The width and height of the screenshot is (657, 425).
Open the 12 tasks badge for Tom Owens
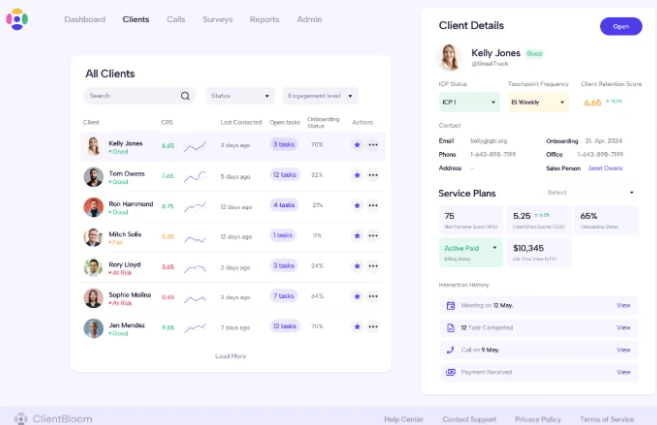pos(285,175)
